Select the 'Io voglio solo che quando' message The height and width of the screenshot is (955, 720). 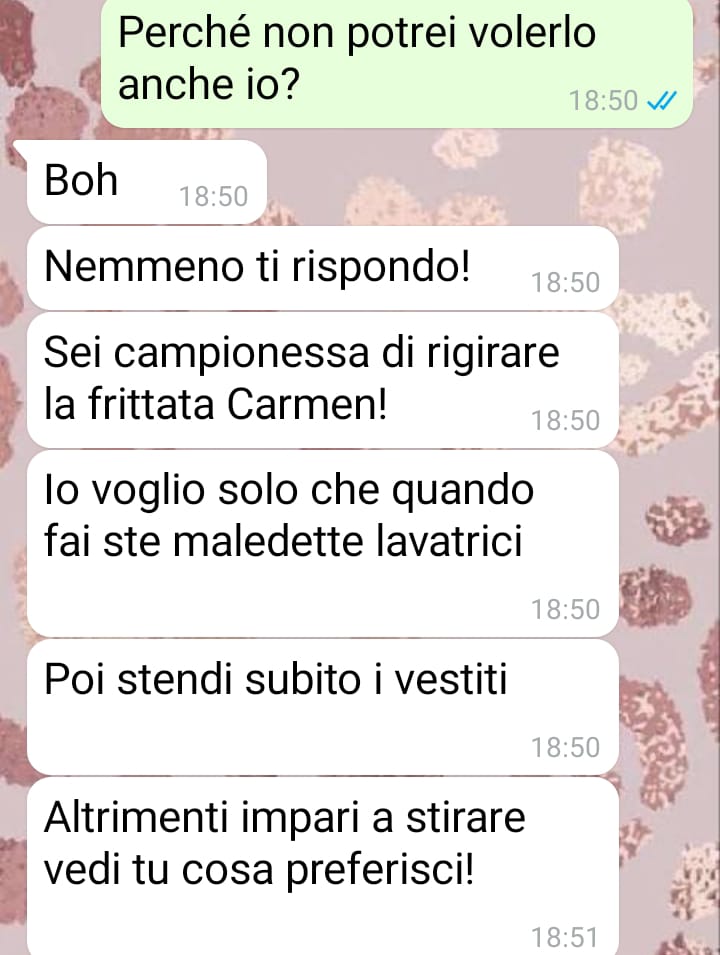[323, 543]
